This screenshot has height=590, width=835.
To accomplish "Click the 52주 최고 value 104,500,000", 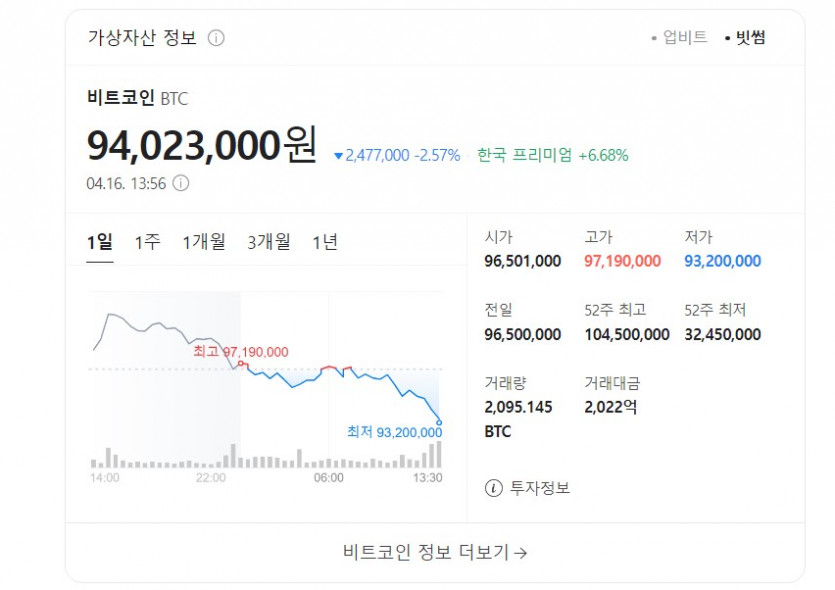I will (627, 334).
